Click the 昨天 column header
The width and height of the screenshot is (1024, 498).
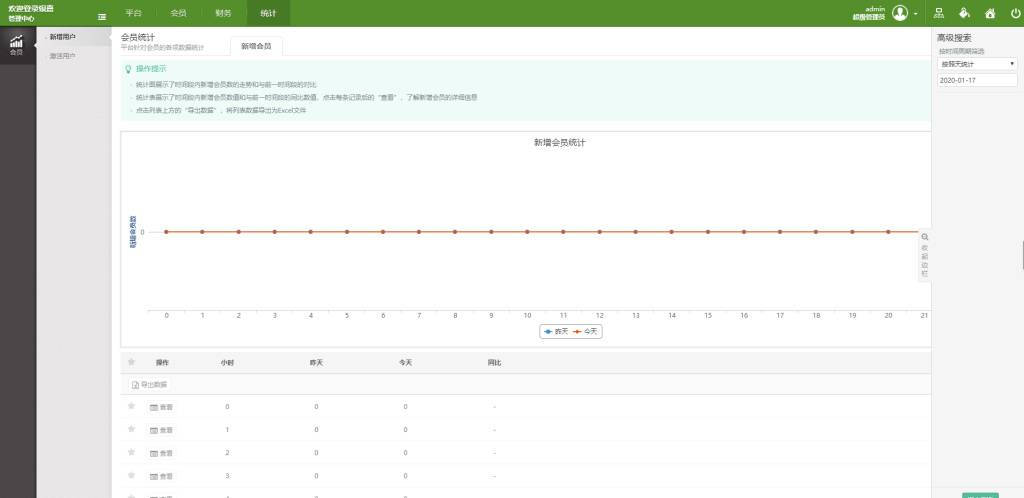pyautogui.click(x=316, y=362)
